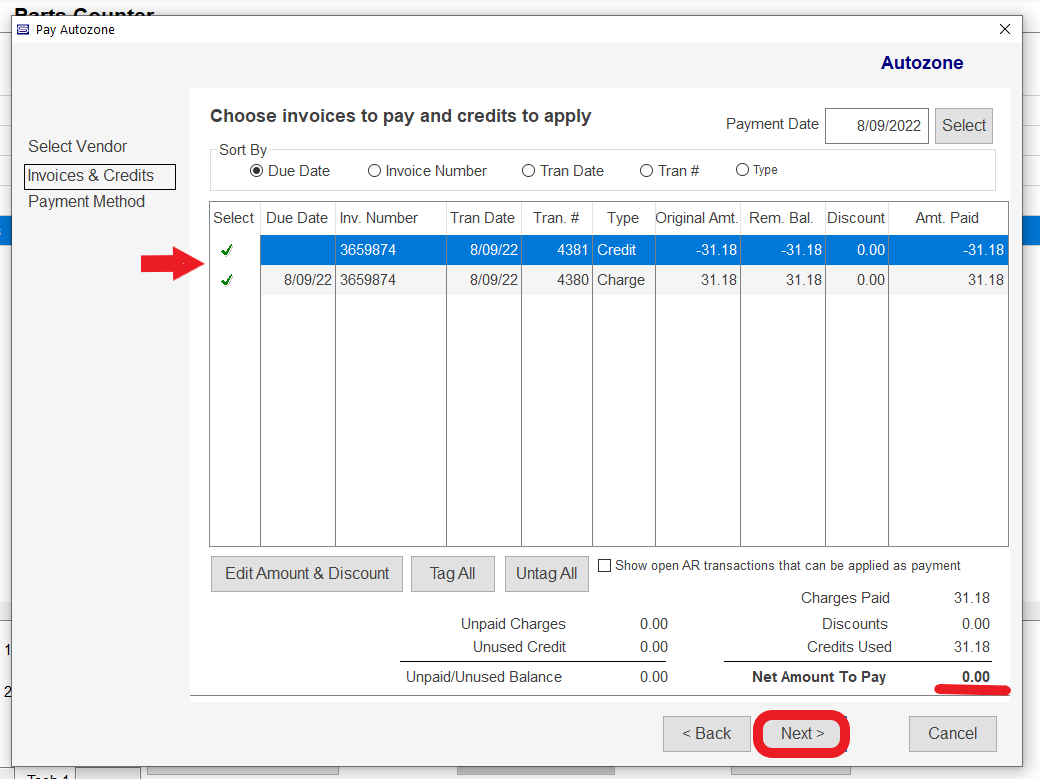
Task: Click the Autozone vendor heading
Action: (922, 63)
